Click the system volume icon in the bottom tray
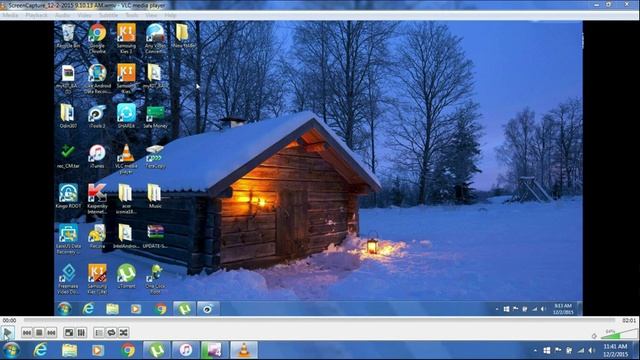 point(592,350)
